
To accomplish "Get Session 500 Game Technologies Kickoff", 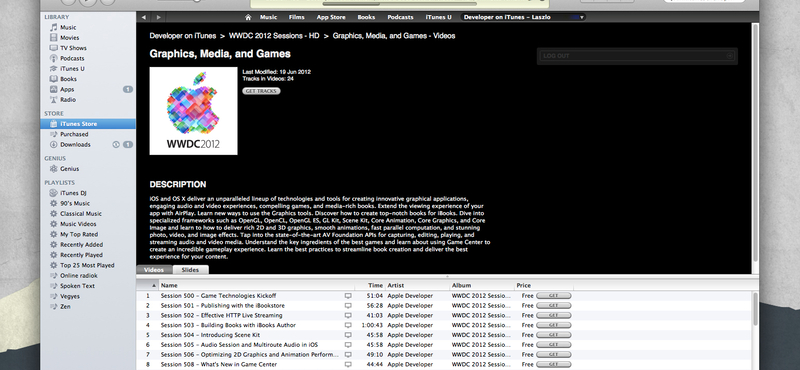I will [x=554, y=296].
